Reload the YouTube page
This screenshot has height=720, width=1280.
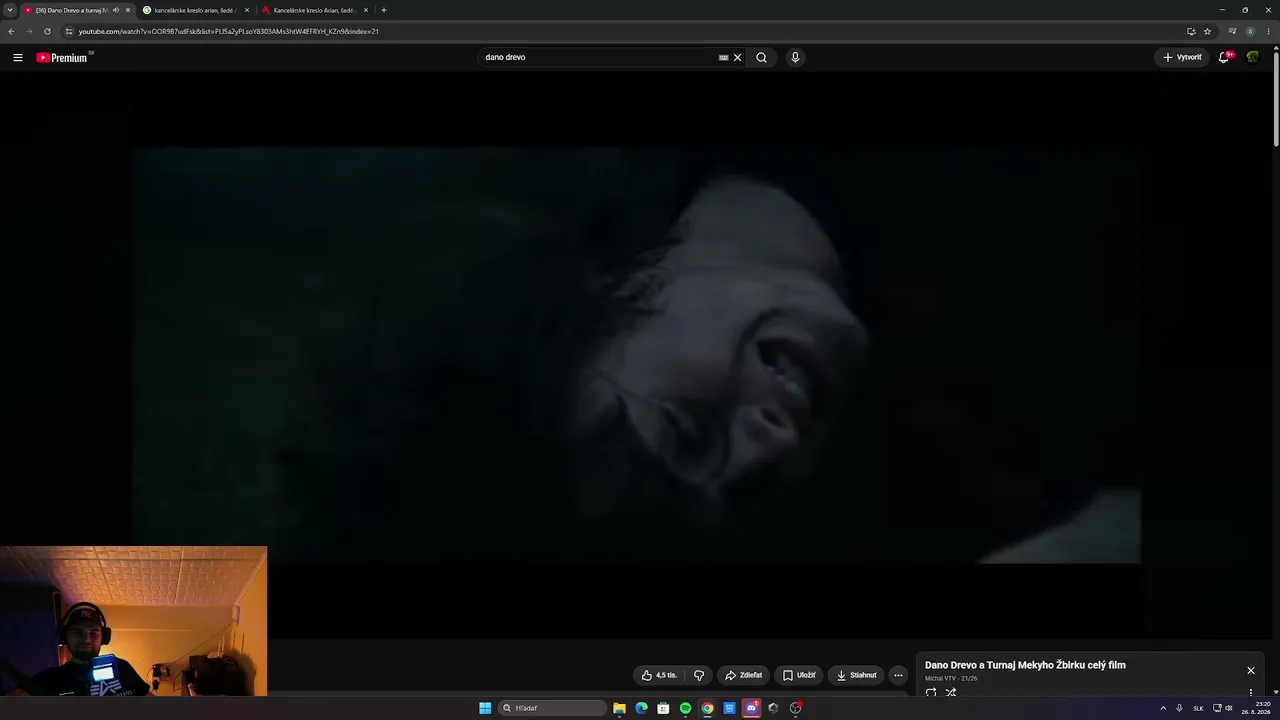coord(47,31)
